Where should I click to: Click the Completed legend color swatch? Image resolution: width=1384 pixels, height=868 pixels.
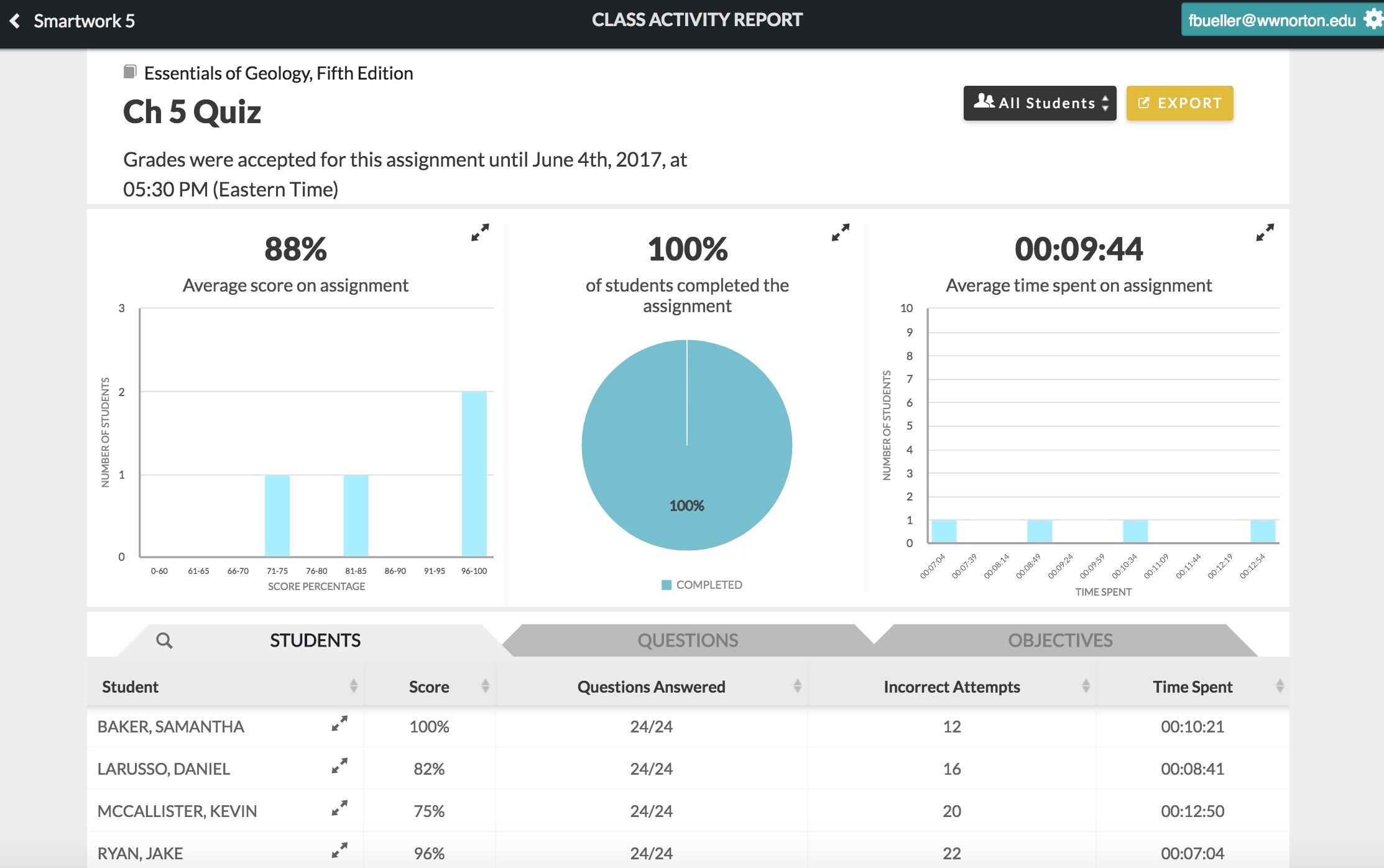(x=667, y=585)
